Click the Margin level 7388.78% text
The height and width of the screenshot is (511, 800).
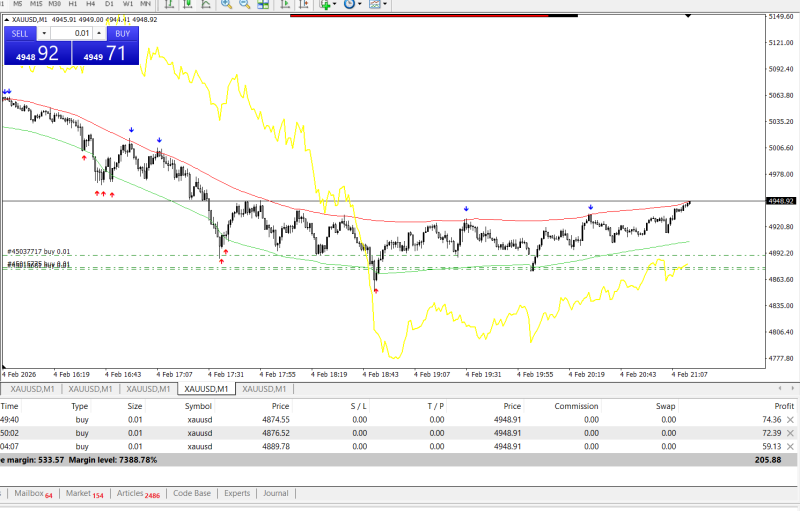pos(113,460)
